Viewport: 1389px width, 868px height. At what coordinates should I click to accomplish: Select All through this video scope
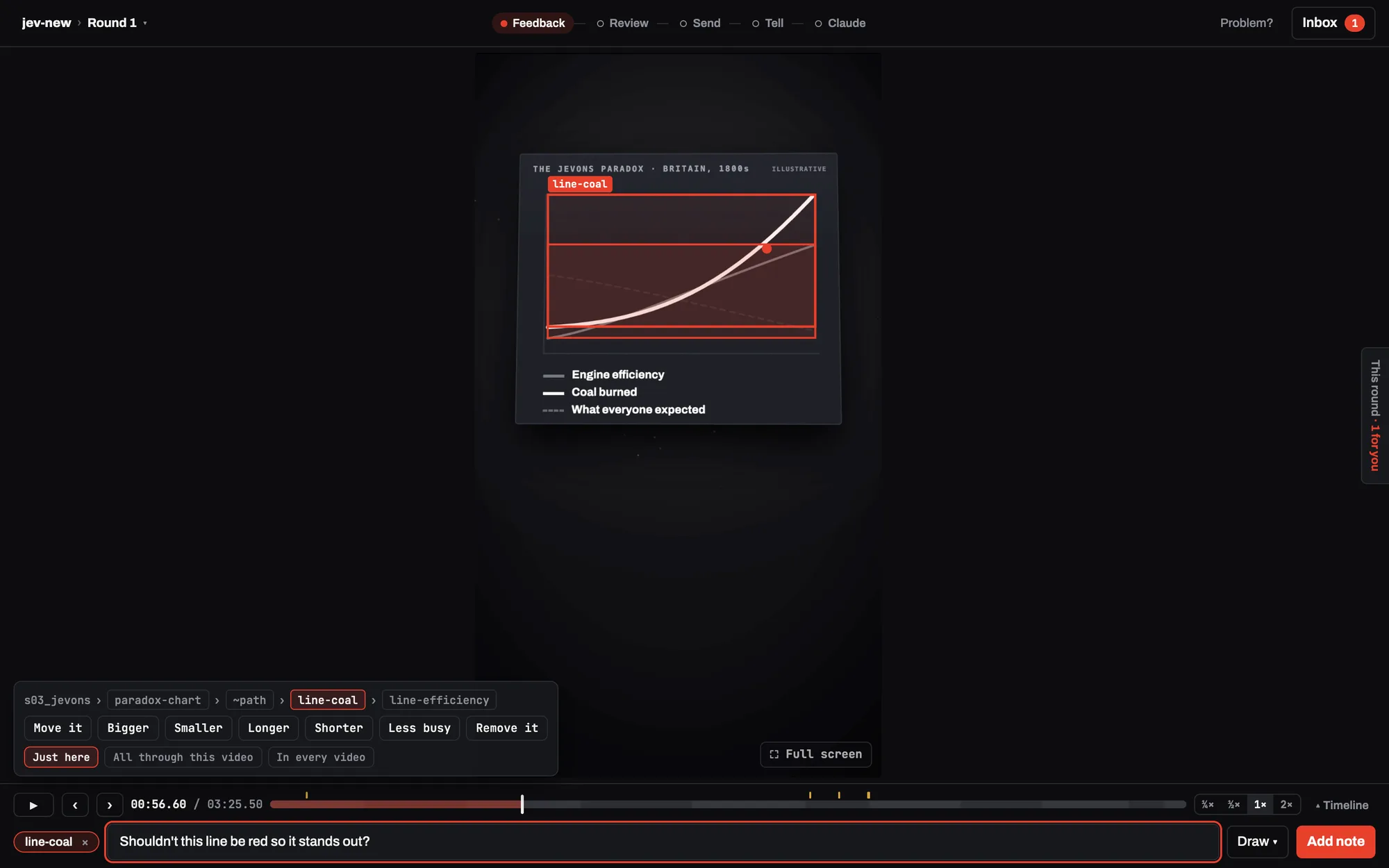pyautogui.click(x=183, y=757)
